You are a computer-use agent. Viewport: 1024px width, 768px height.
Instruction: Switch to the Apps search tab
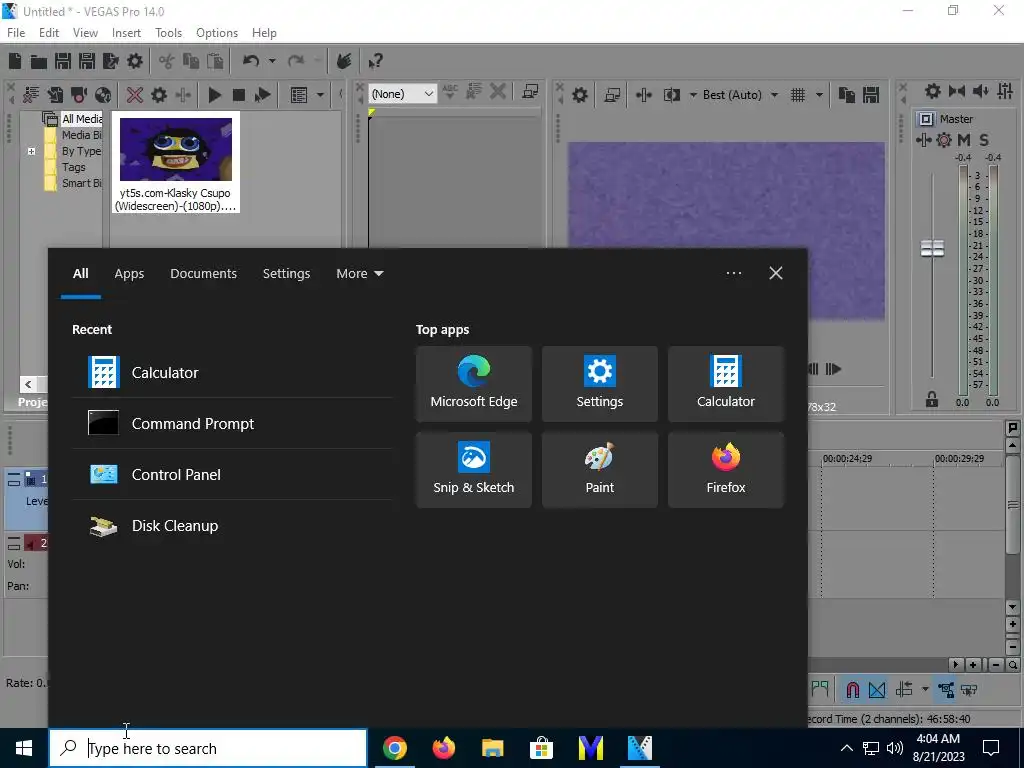point(129,274)
